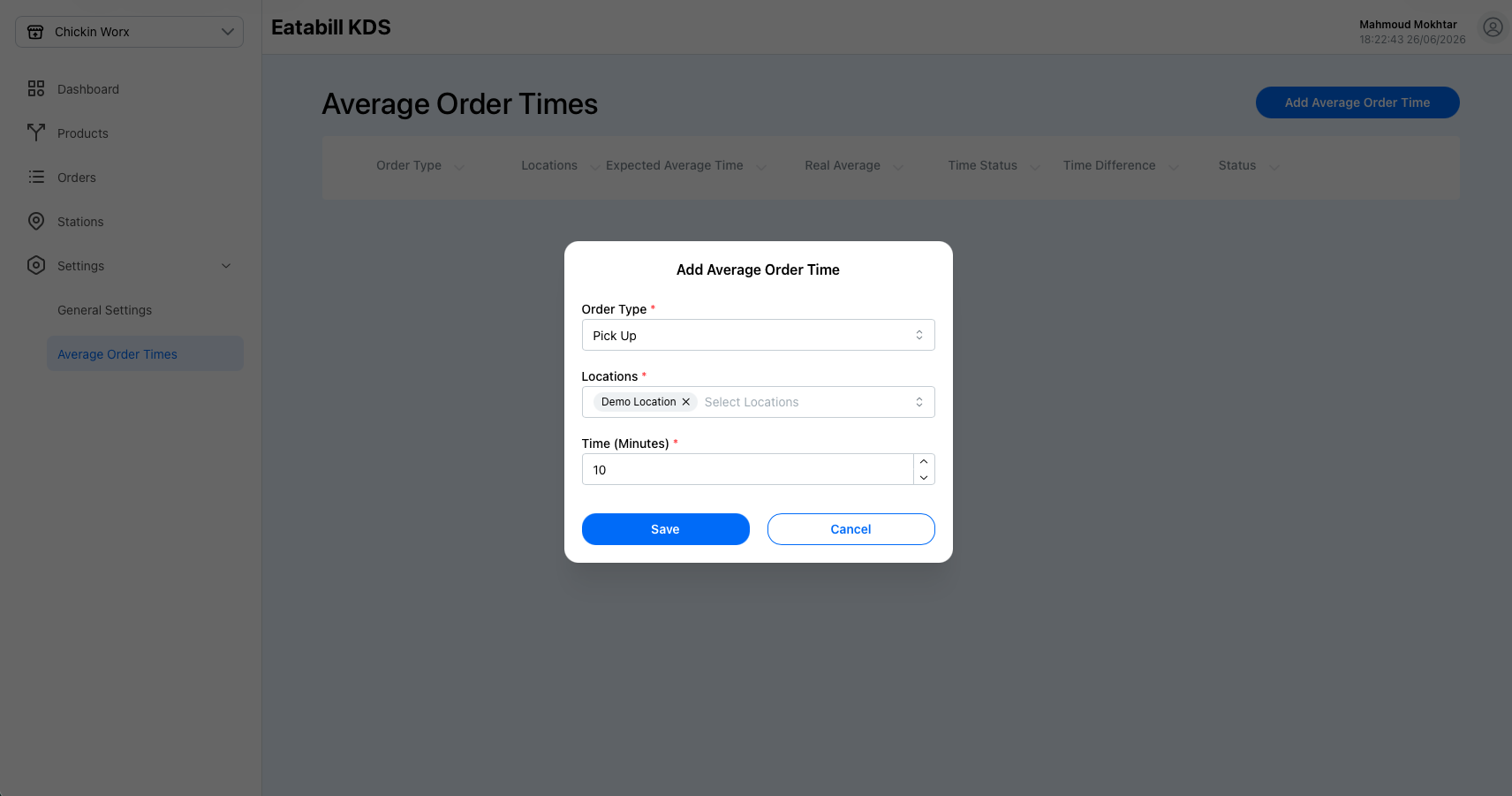Sort by the Real Average column chevron
1512x796 pixels.
(x=898, y=166)
